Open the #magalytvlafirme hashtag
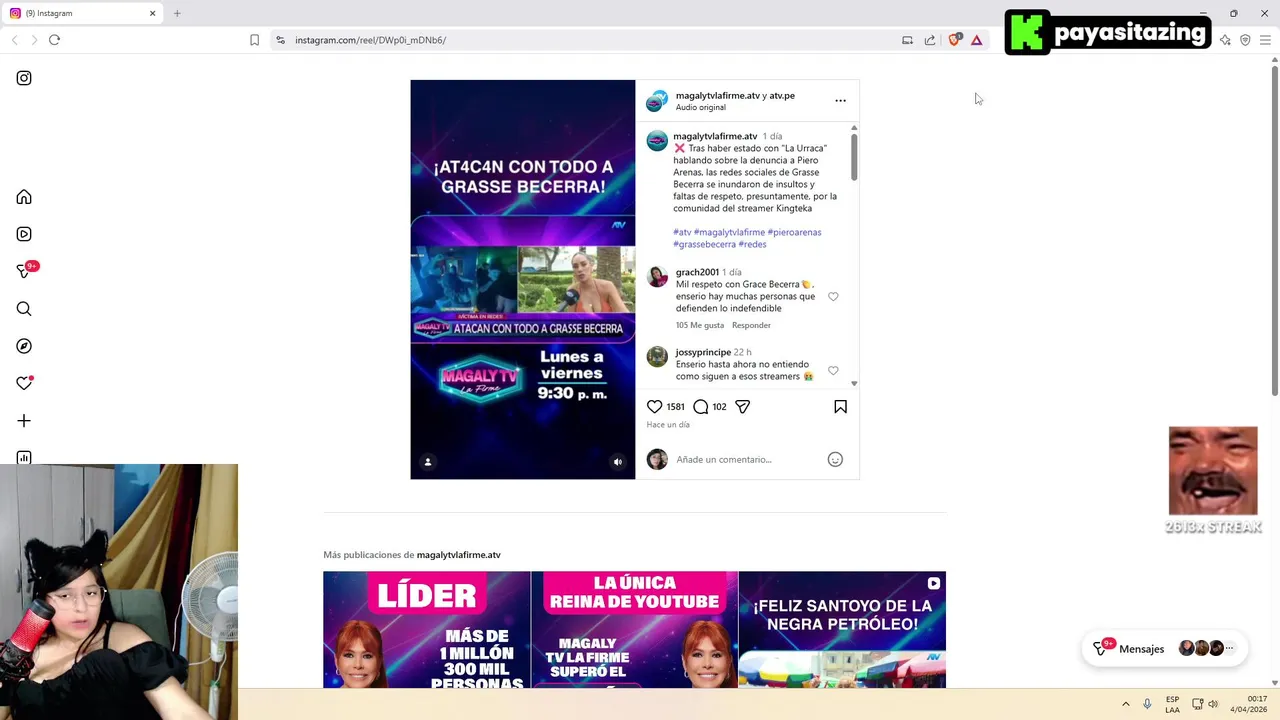Image resolution: width=1280 pixels, height=720 pixels. pos(729,232)
